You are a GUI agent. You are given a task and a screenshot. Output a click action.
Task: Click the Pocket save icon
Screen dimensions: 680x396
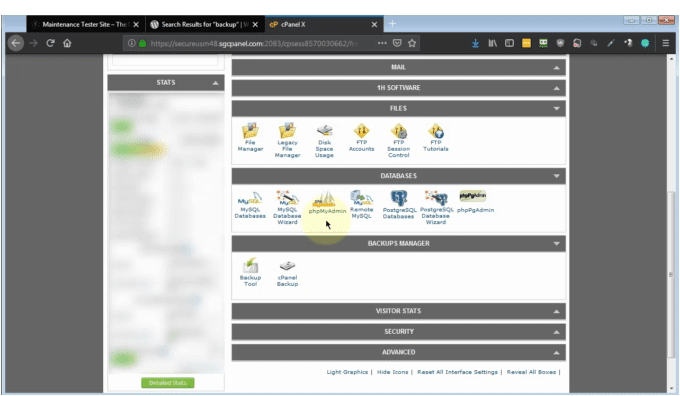point(397,43)
